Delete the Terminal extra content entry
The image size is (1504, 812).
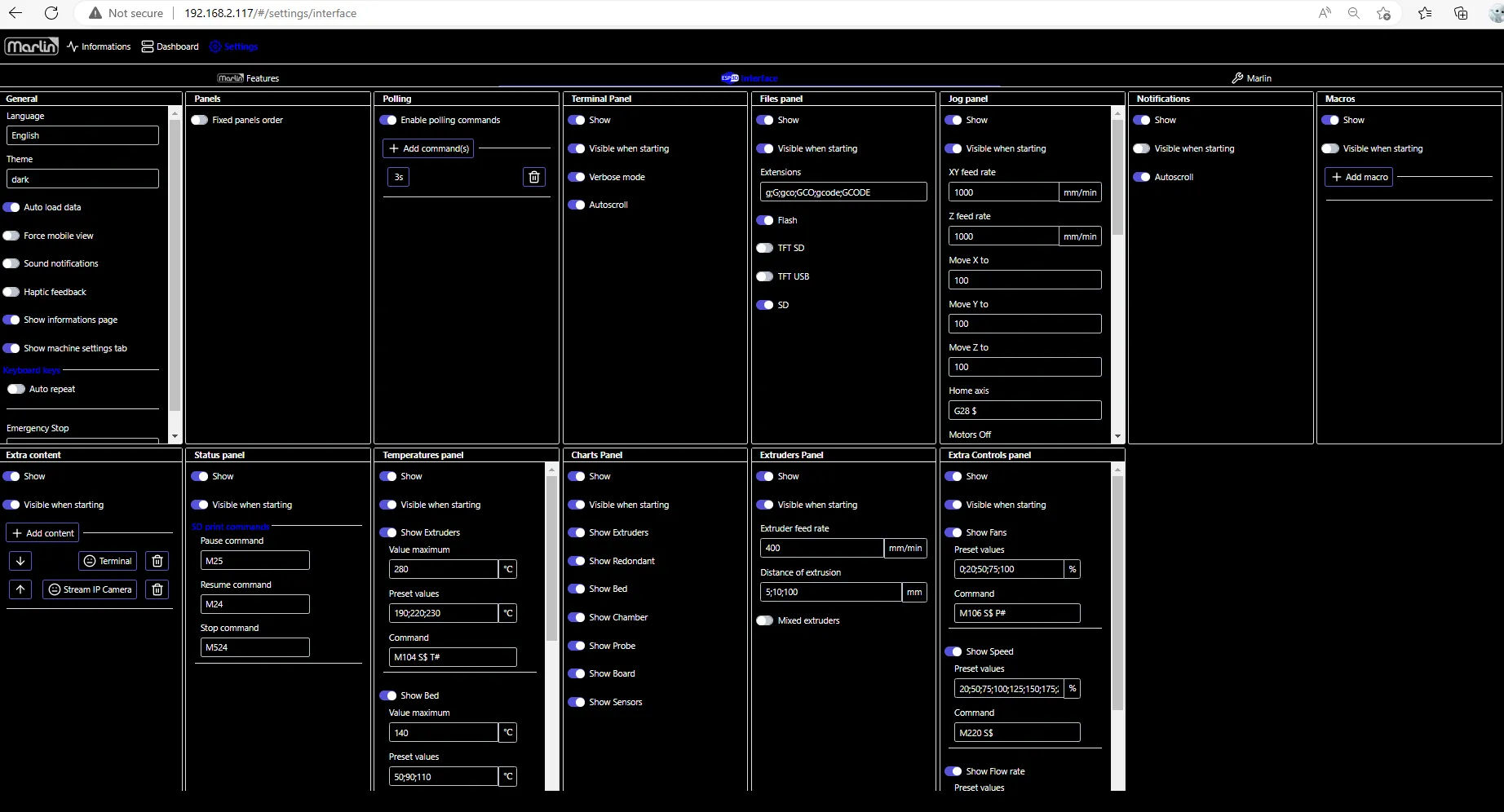pyautogui.click(x=157, y=561)
